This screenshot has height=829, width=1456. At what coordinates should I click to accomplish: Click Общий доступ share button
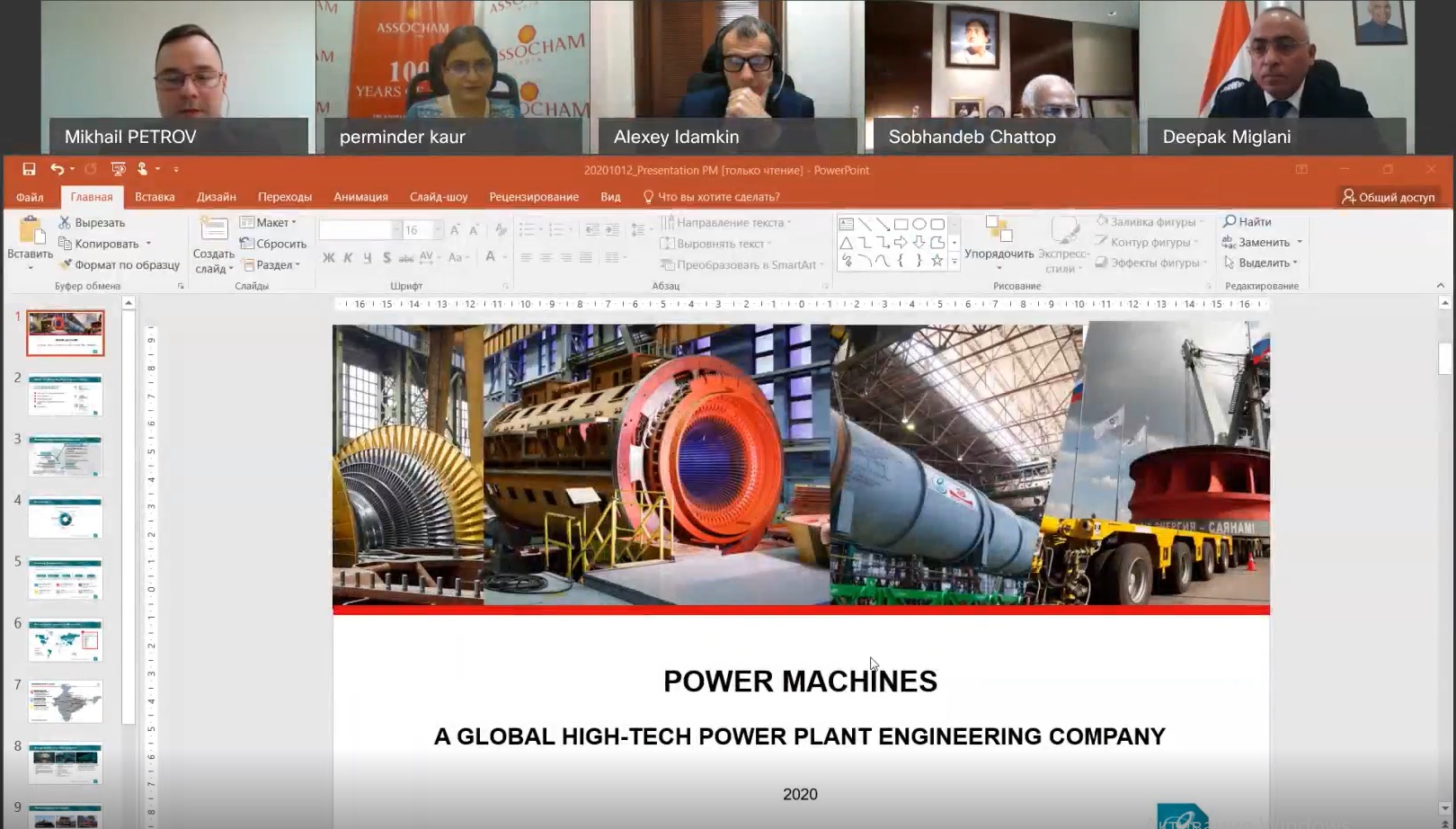pos(1389,197)
